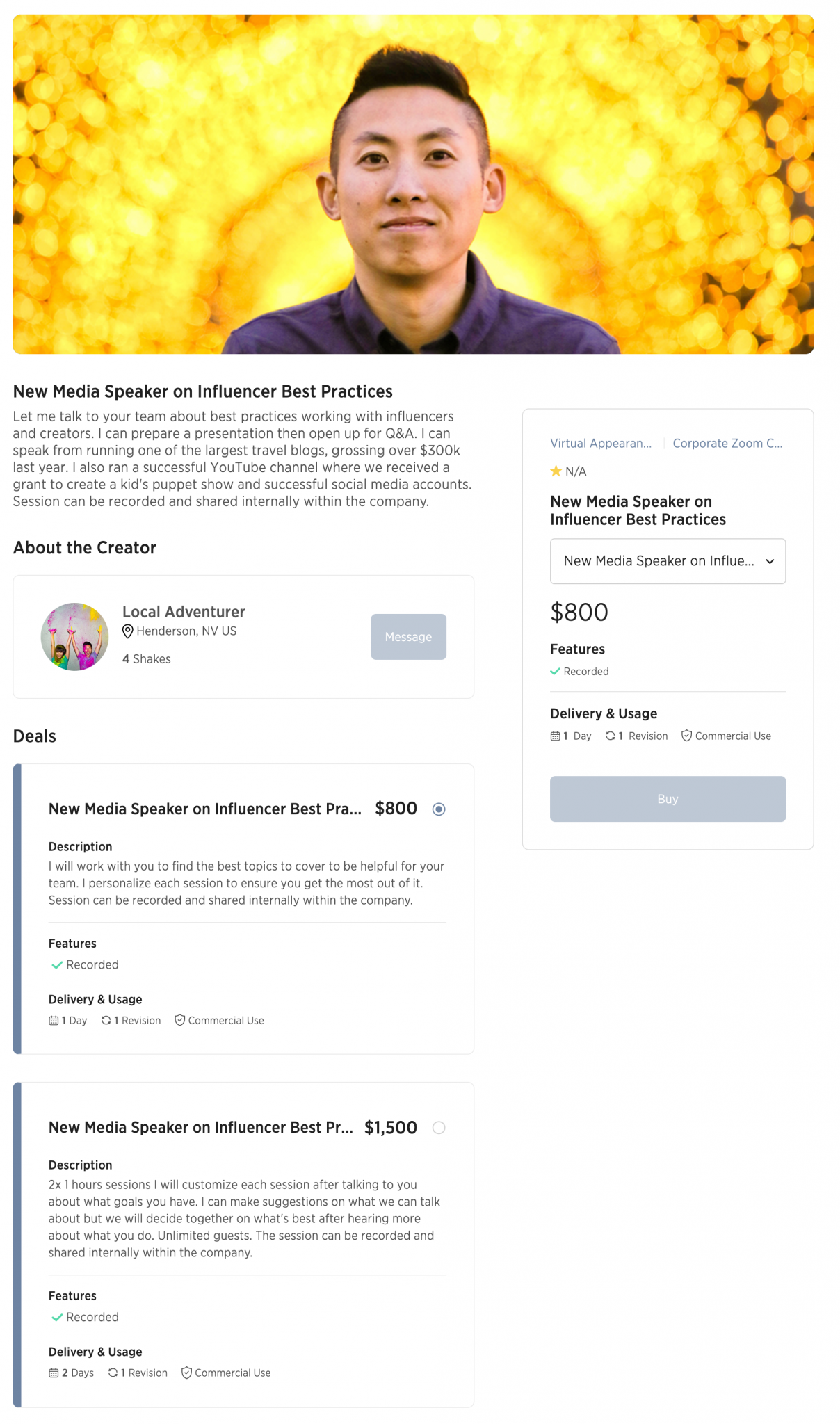Click the chevron arrow on the package selector
This screenshot has height=1424, width=840.
pos(770,561)
